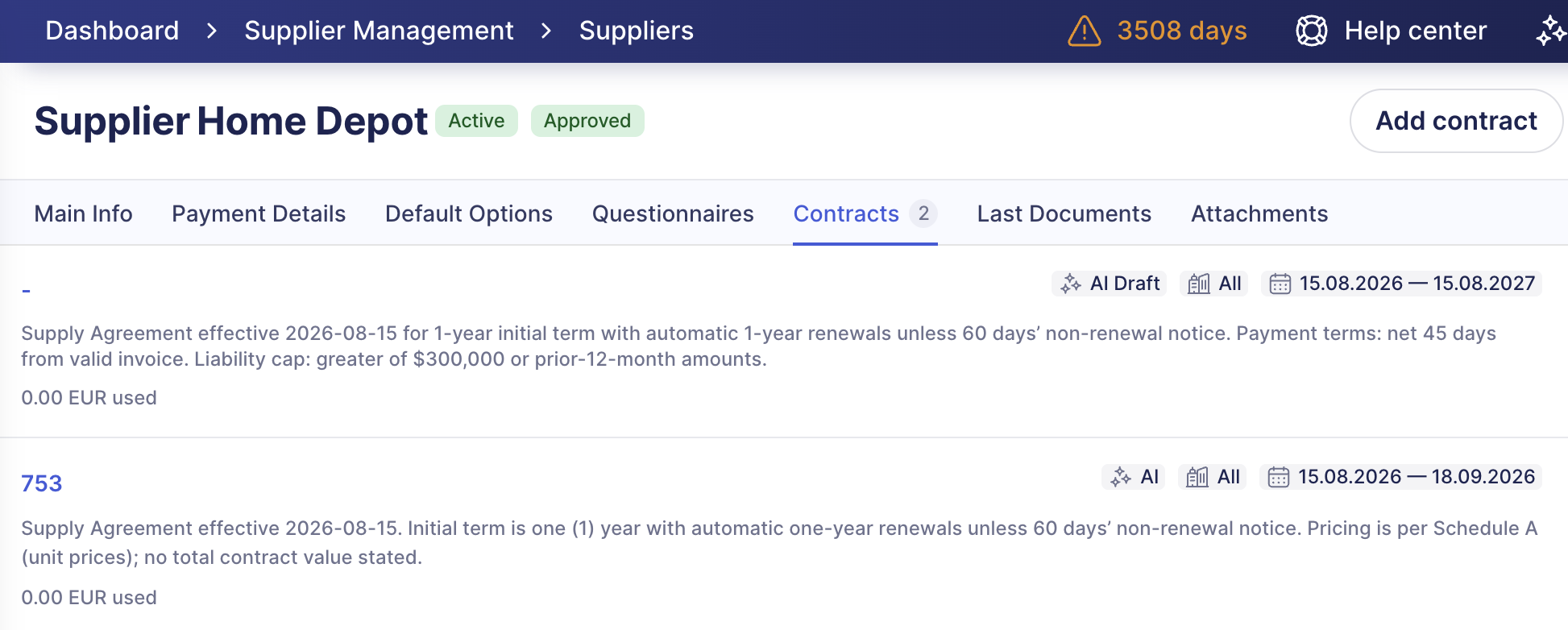
Task: Switch to the Attachments tab
Action: click(1259, 213)
